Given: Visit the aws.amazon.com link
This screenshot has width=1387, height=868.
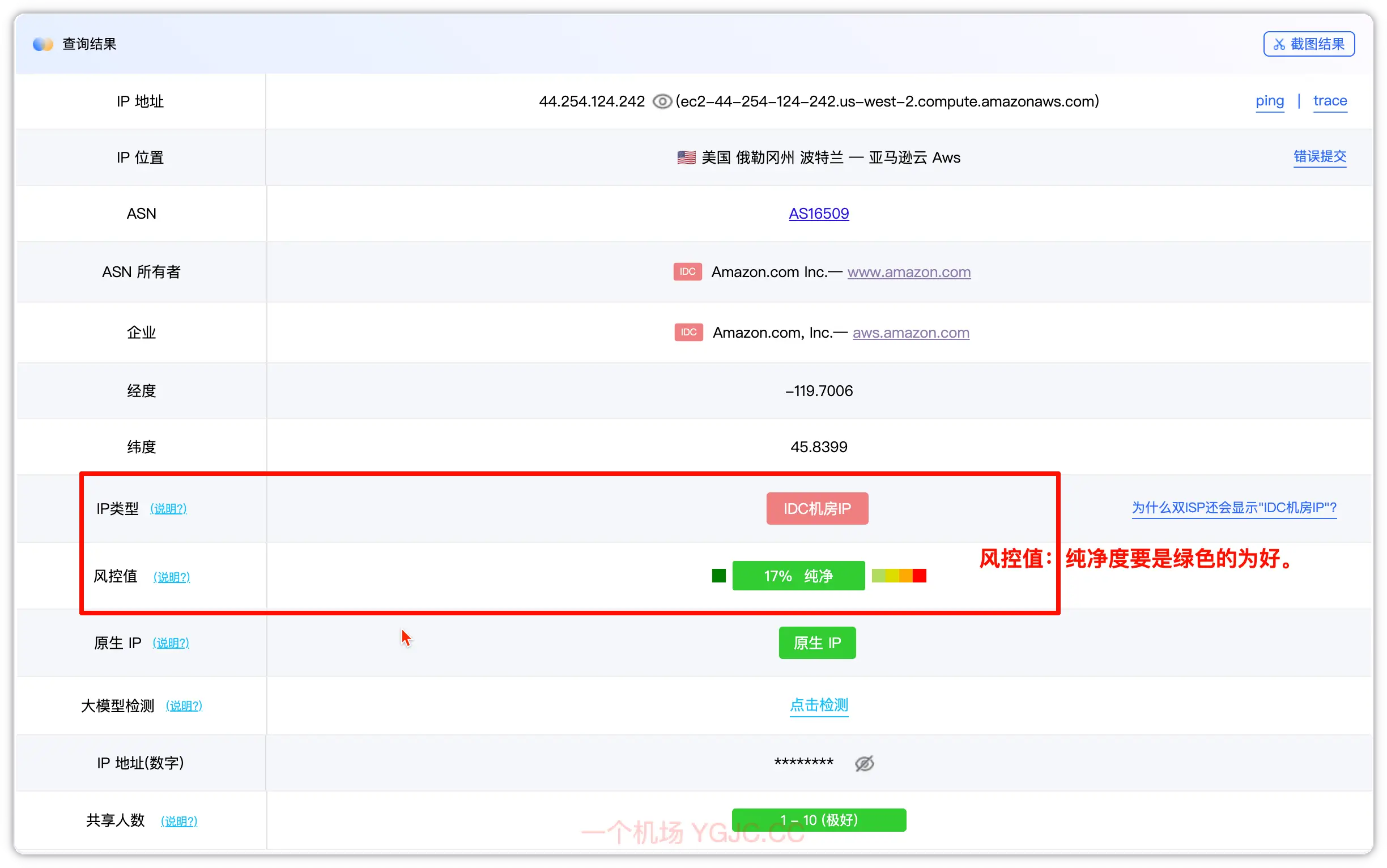Looking at the screenshot, I should (911, 333).
